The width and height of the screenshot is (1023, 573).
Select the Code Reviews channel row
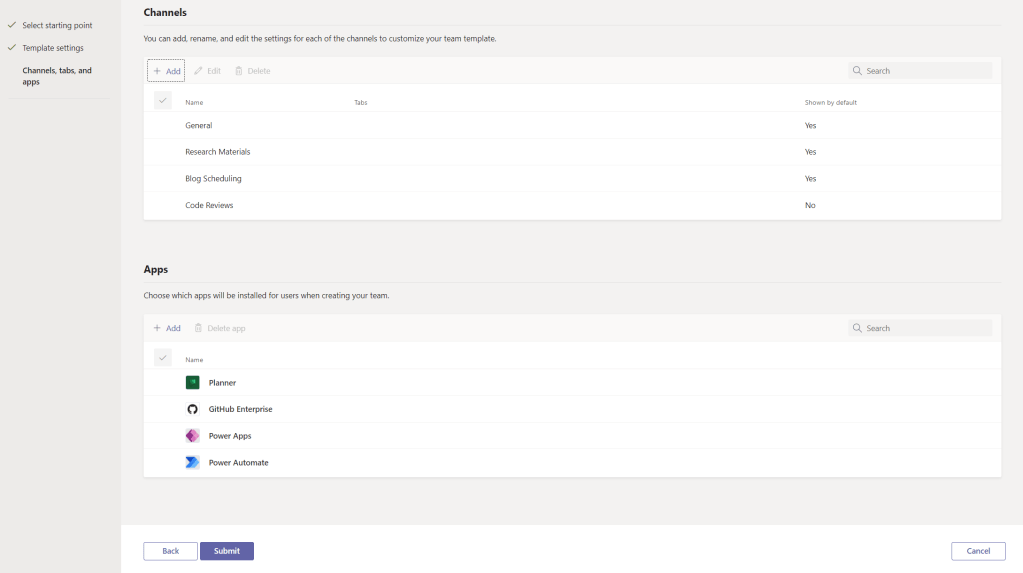(x=209, y=205)
